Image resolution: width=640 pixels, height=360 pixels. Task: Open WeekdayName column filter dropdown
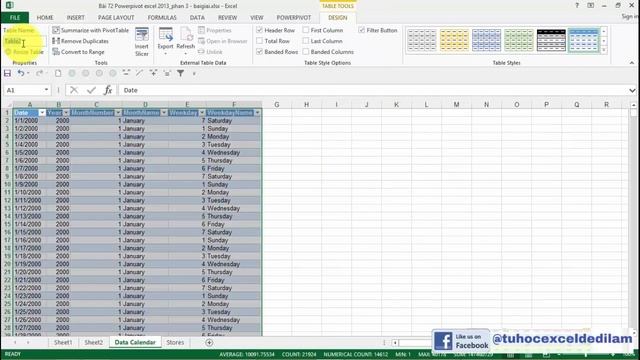[257, 113]
